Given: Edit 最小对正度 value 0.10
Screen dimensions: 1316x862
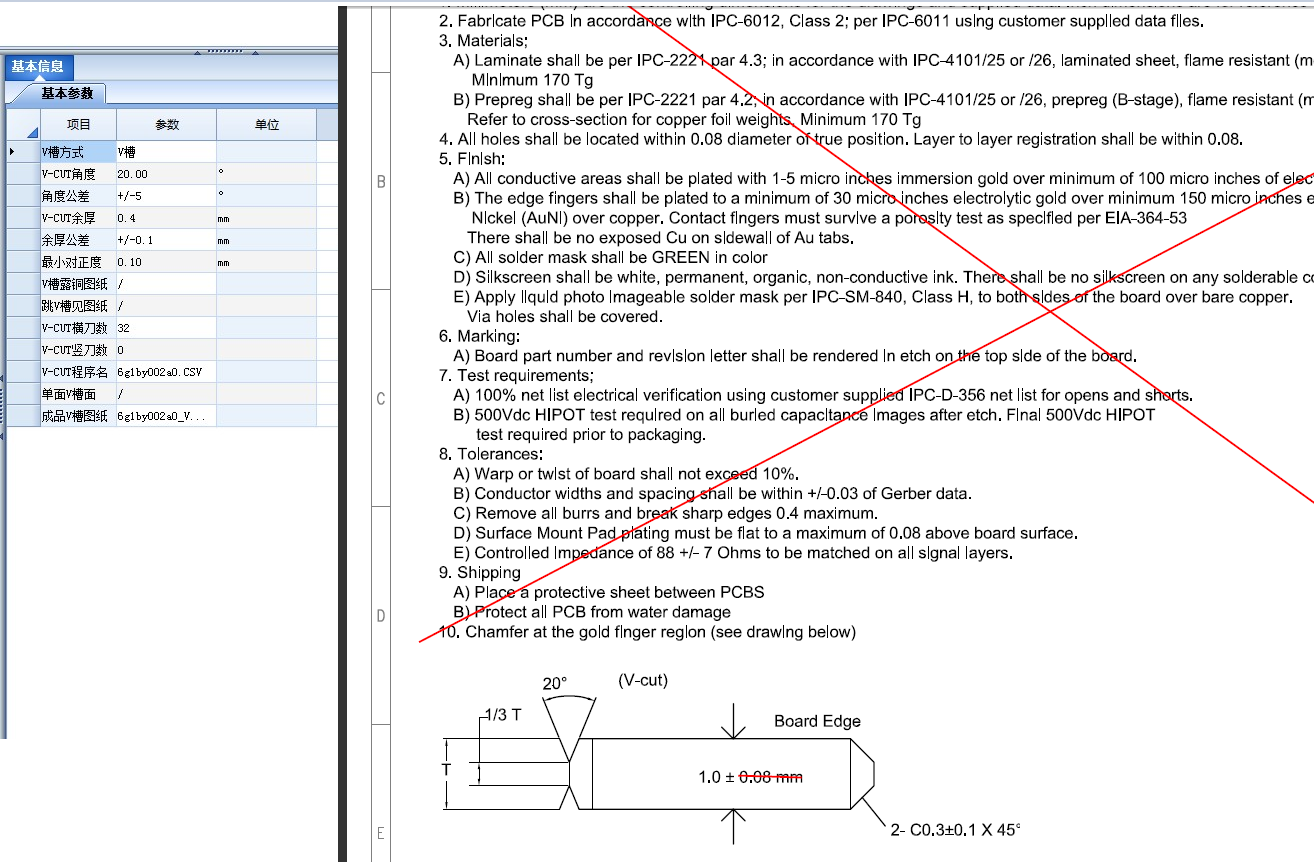Looking at the screenshot, I should [166, 262].
